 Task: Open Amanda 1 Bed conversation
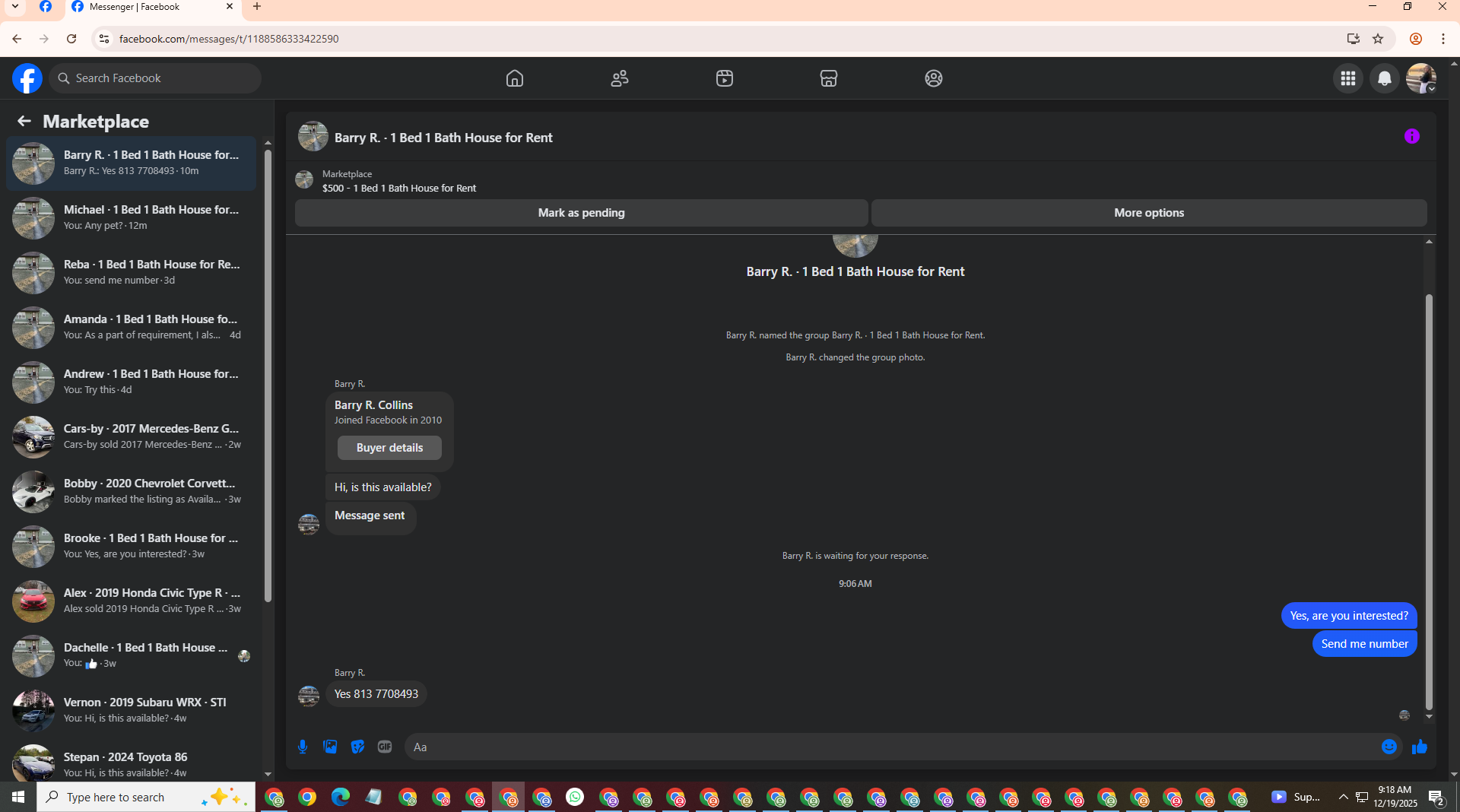point(131,328)
